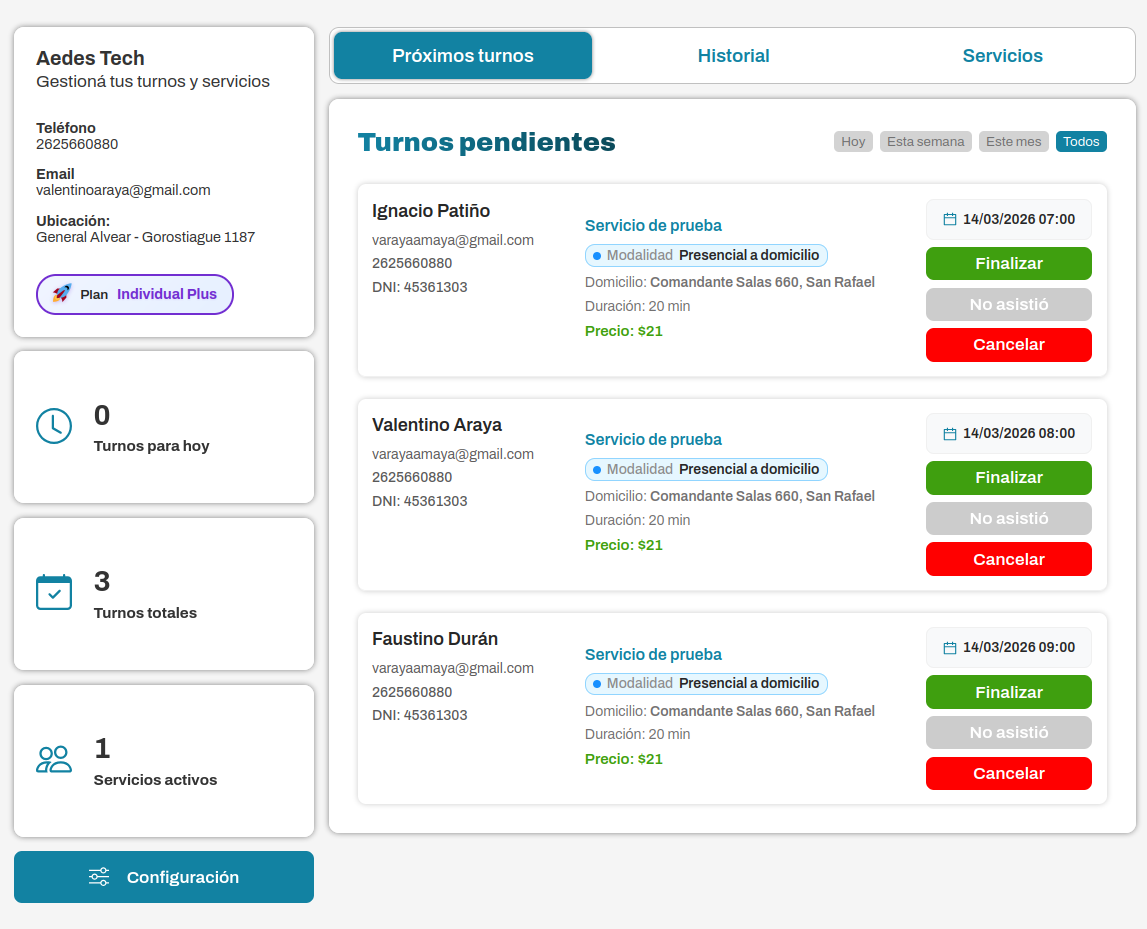
Task: Click the calendar icon beside 14/03/2026 08:00
Action: [948, 433]
